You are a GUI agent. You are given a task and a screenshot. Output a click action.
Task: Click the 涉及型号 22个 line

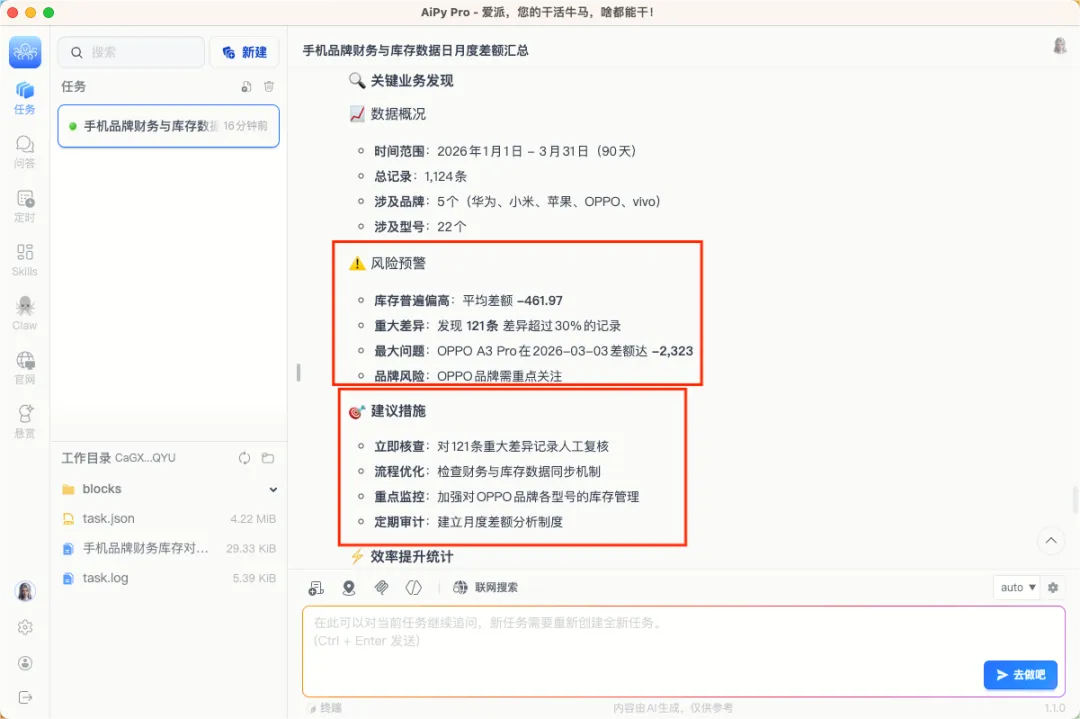click(420, 227)
